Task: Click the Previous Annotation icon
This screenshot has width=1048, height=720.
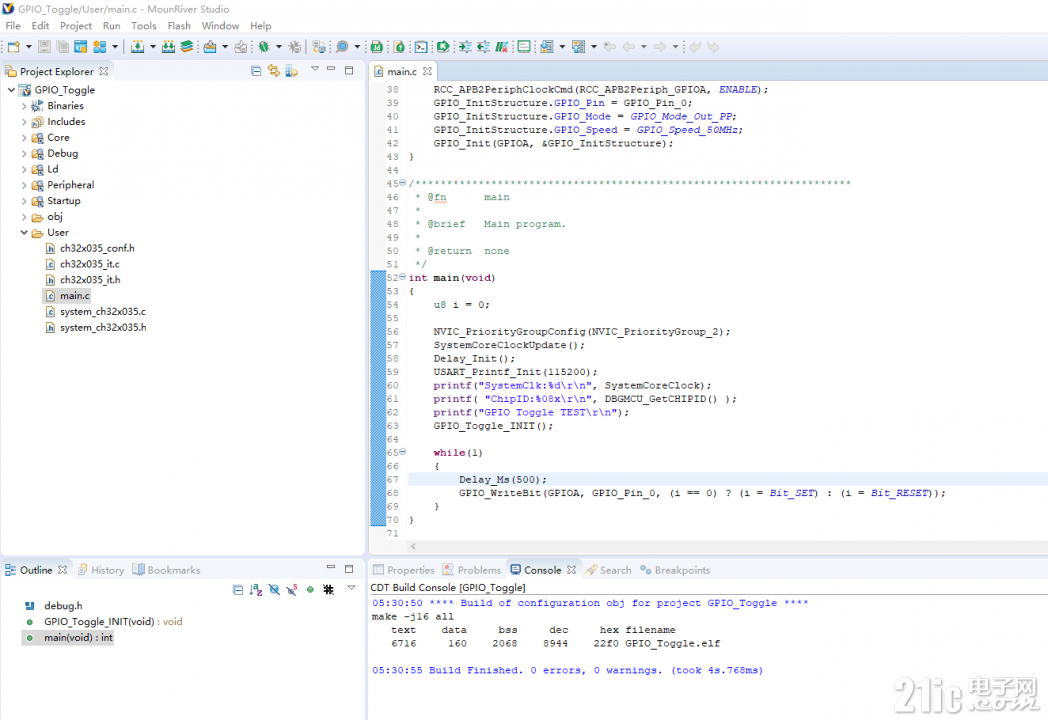Action: [579, 47]
